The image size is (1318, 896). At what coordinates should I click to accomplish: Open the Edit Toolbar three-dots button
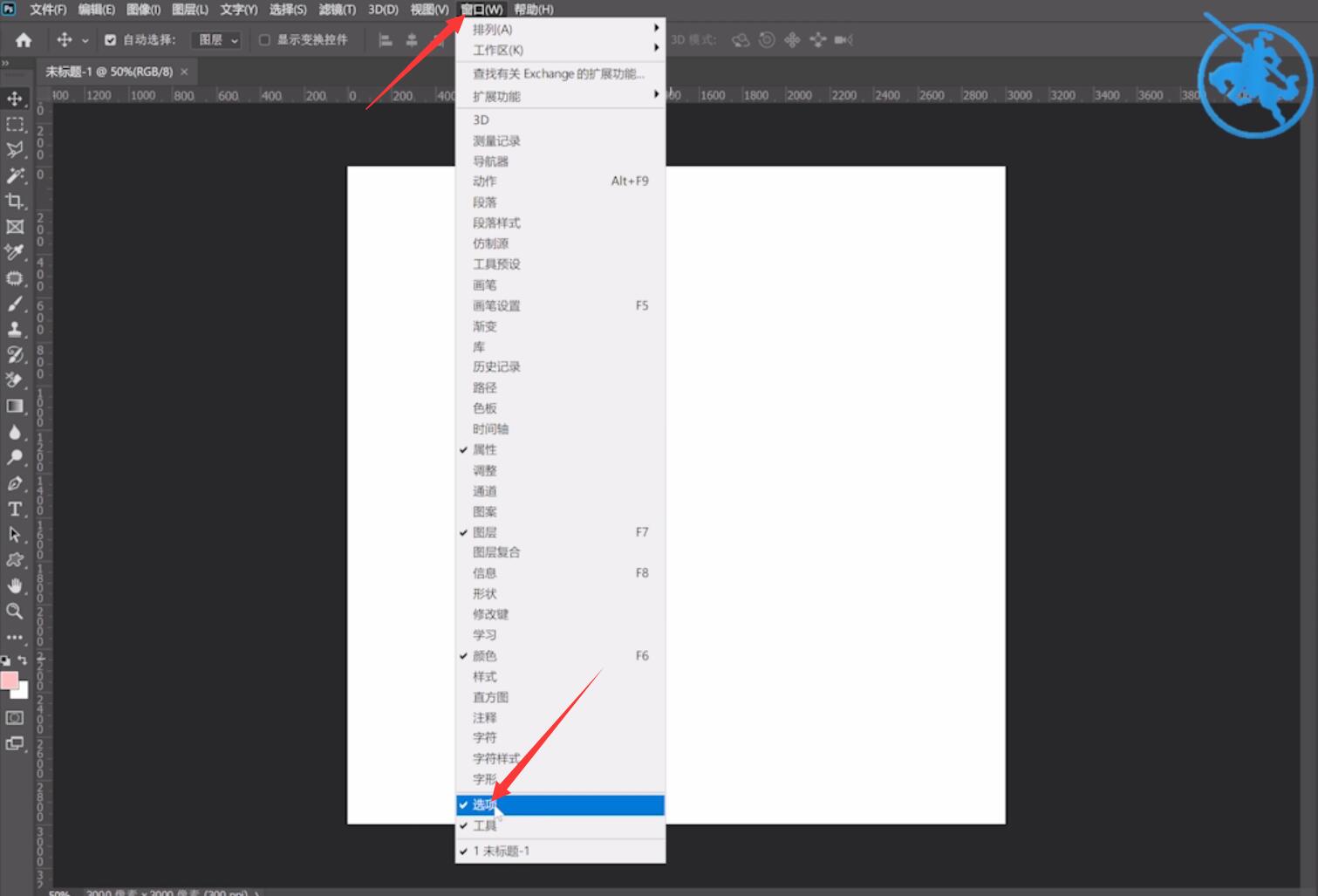coord(15,637)
